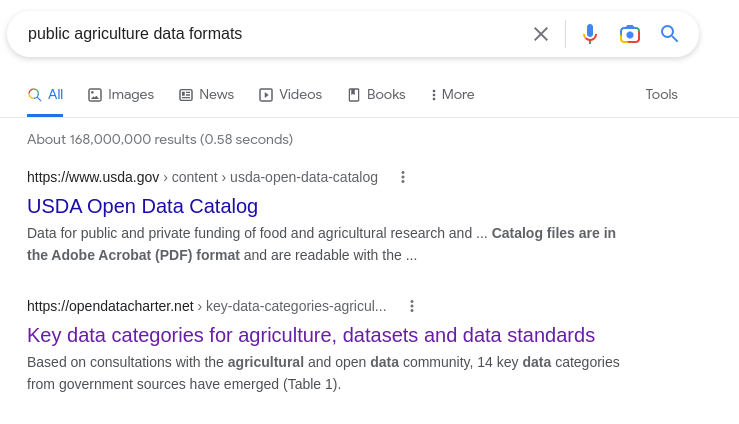Clear the search query with X icon
Image resolution: width=739 pixels, height=424 pixels.
coord(541,34)
